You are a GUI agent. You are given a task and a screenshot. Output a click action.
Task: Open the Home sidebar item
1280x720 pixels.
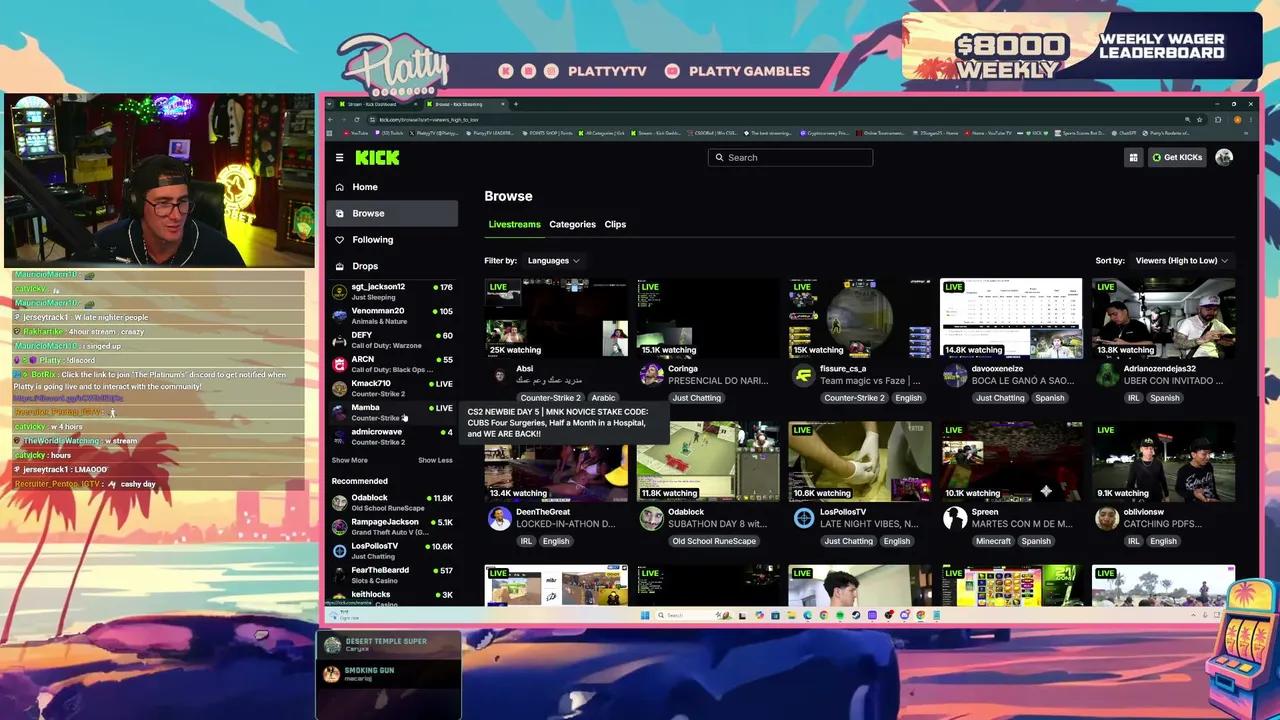(392, 187)
